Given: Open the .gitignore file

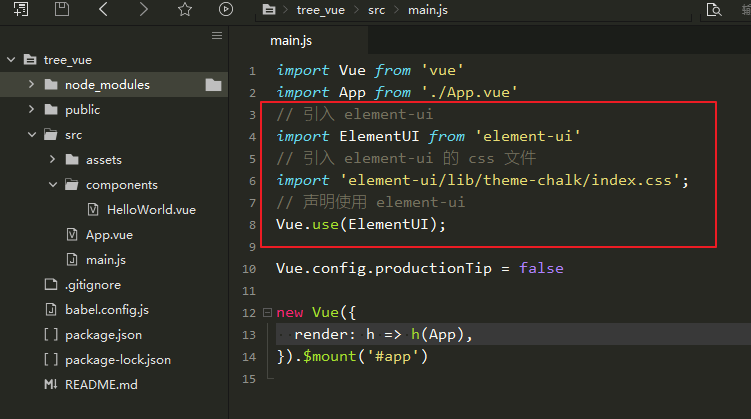Looking at the screenshot, I should pos(93,285).
